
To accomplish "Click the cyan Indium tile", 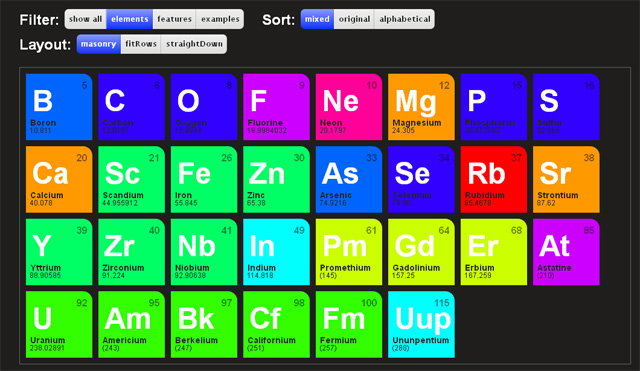I will (x=276, y=252).
